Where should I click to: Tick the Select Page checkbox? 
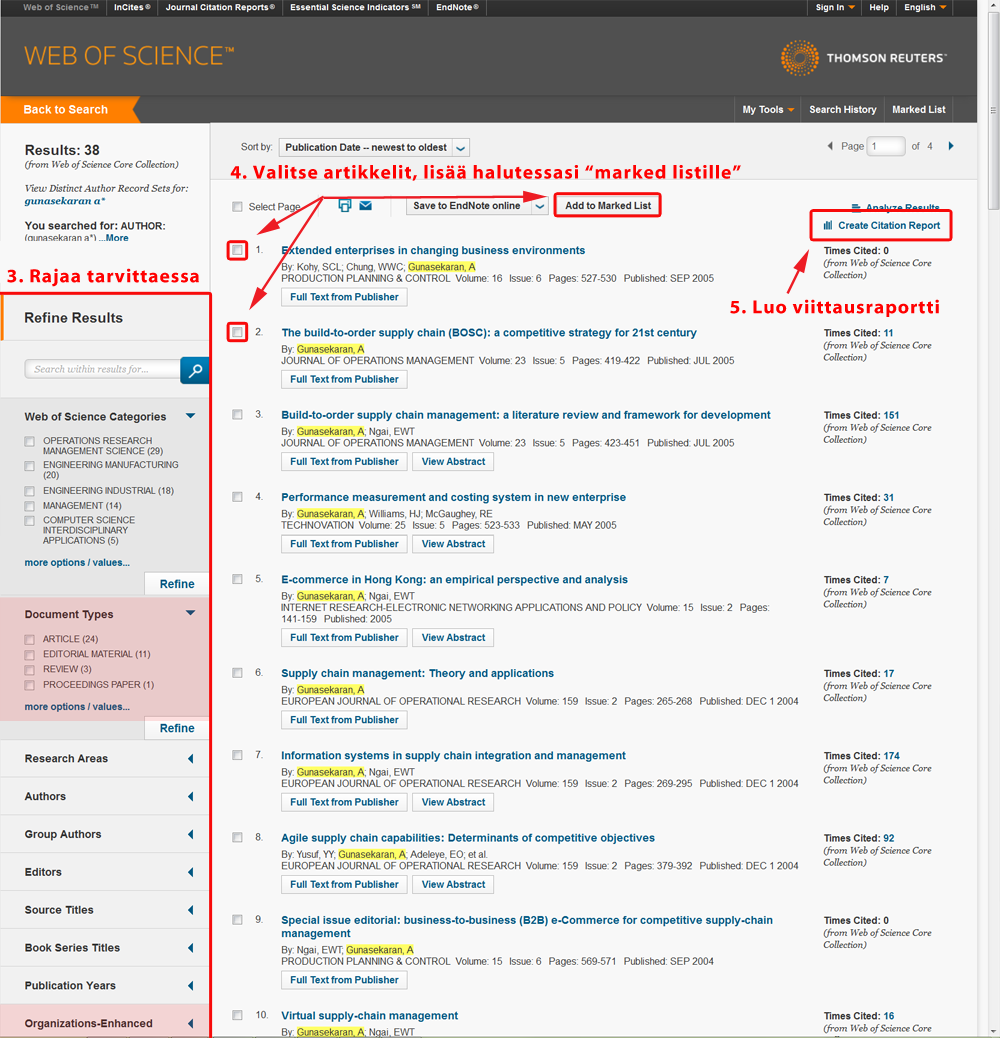pyautogui.click(x=237, y=207)
